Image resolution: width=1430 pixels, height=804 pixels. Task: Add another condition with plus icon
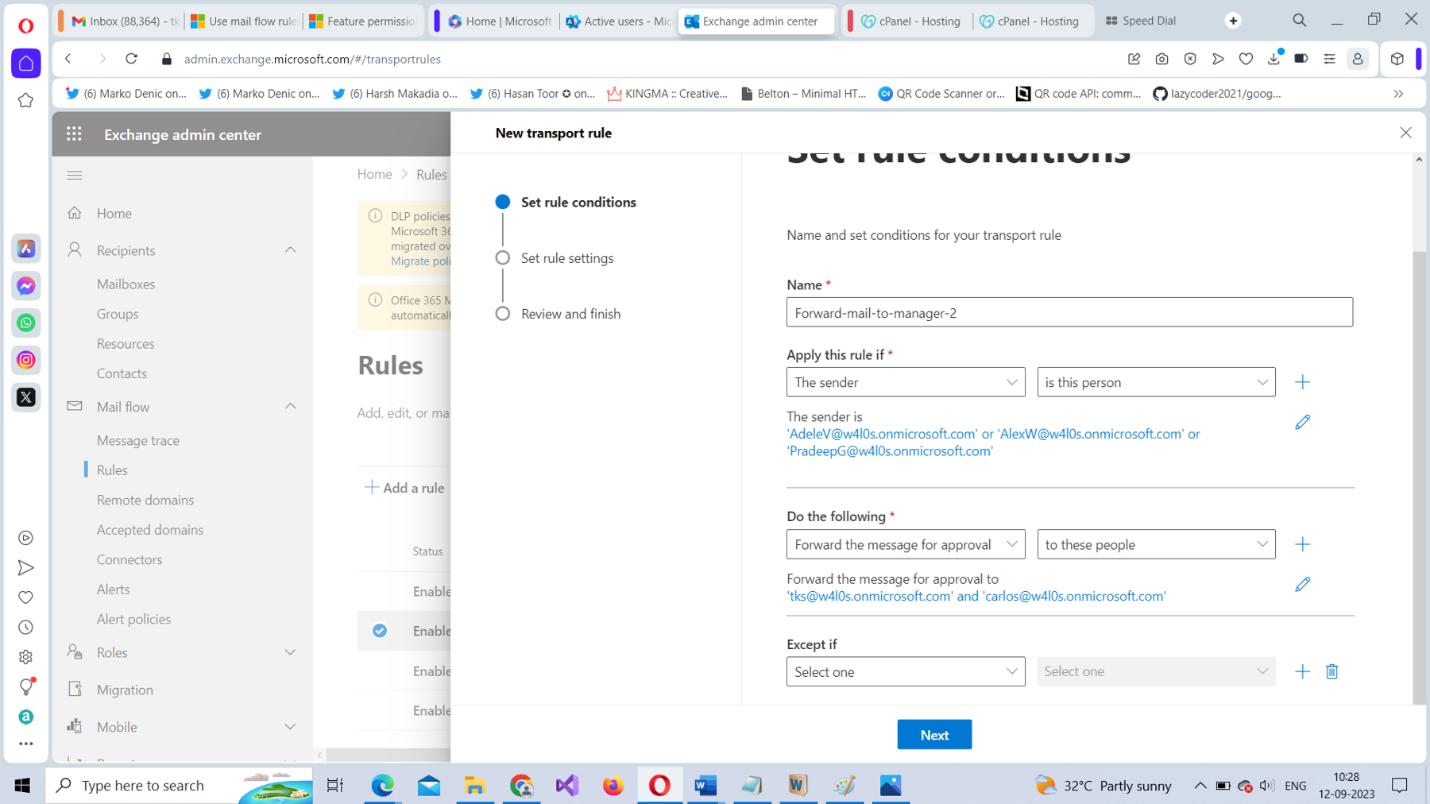click(x=1302, y=382)
